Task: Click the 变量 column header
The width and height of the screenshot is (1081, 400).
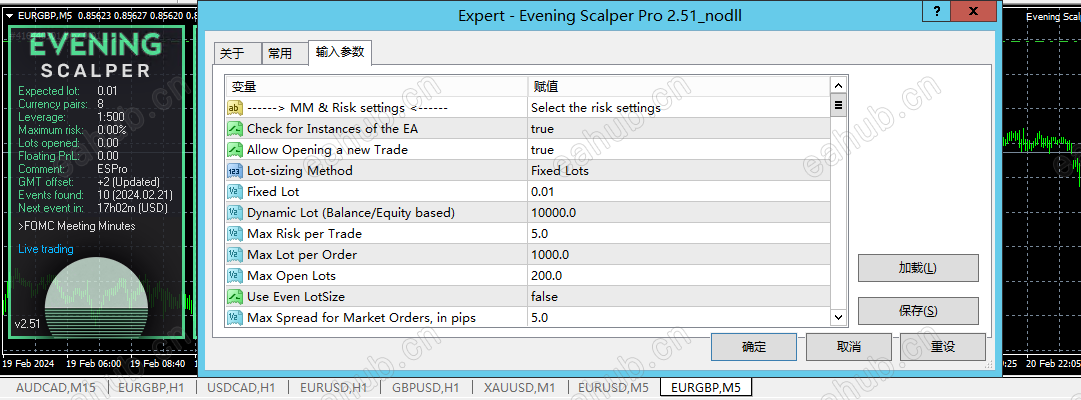Action: pyautogui.click(x=376, y=86)
